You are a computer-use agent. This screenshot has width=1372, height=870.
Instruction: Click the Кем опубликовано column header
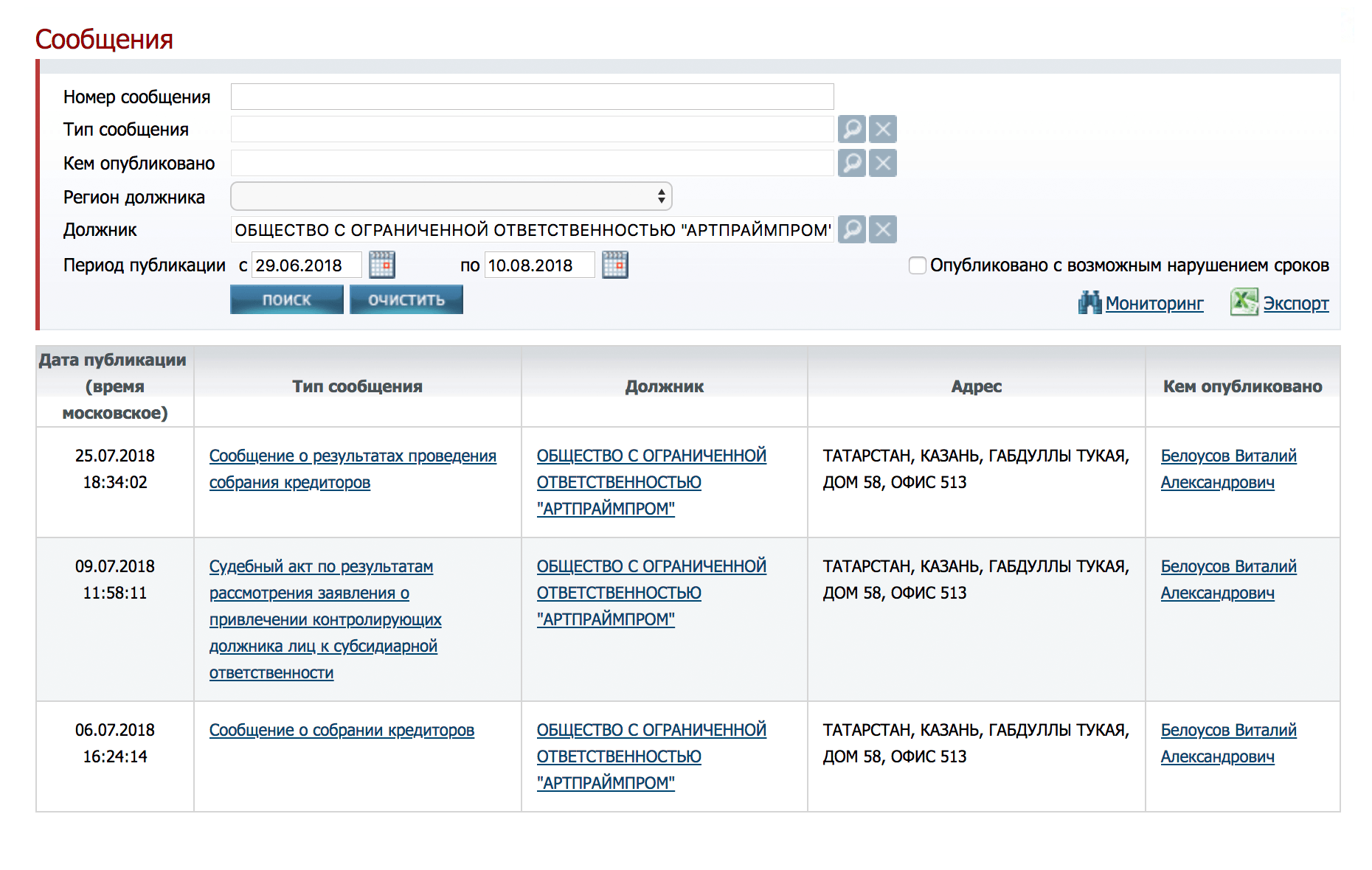1243,386
